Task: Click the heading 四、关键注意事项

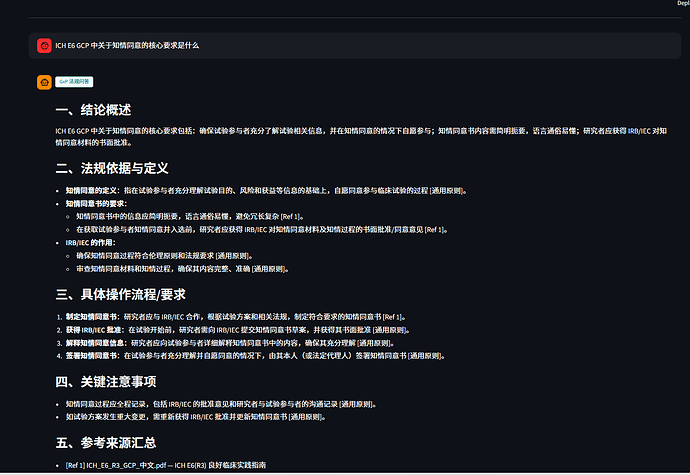Action: pyautogui.click(x=106, y=382)
